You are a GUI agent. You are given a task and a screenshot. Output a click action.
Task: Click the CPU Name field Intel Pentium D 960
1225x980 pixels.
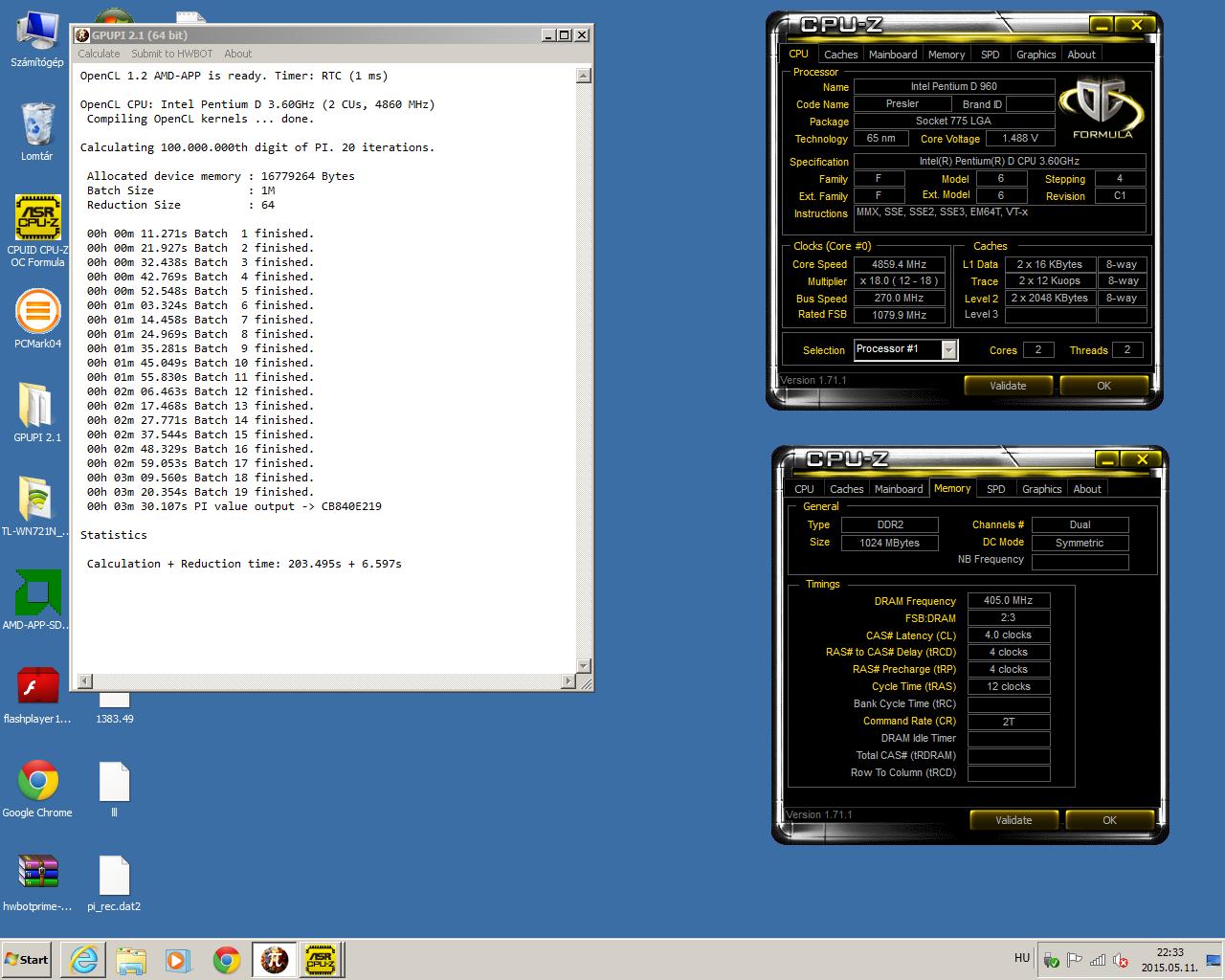[x=953, y=86]
